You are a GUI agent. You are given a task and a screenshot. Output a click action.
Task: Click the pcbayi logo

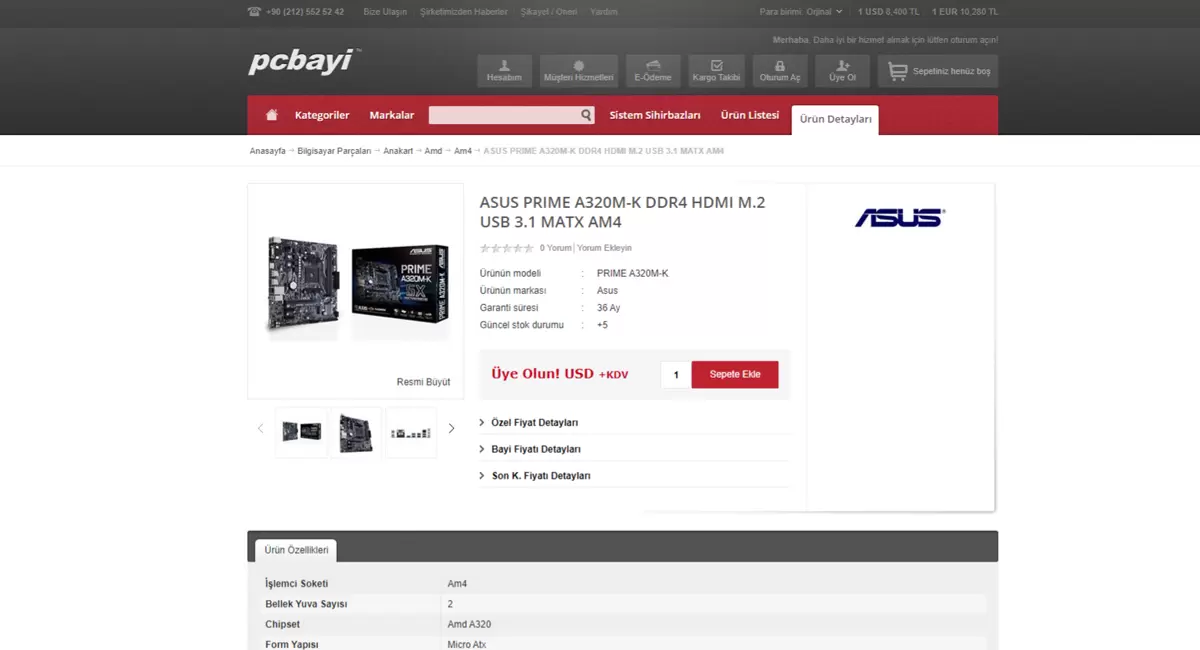pyautogui.click(x=304, y=61)
